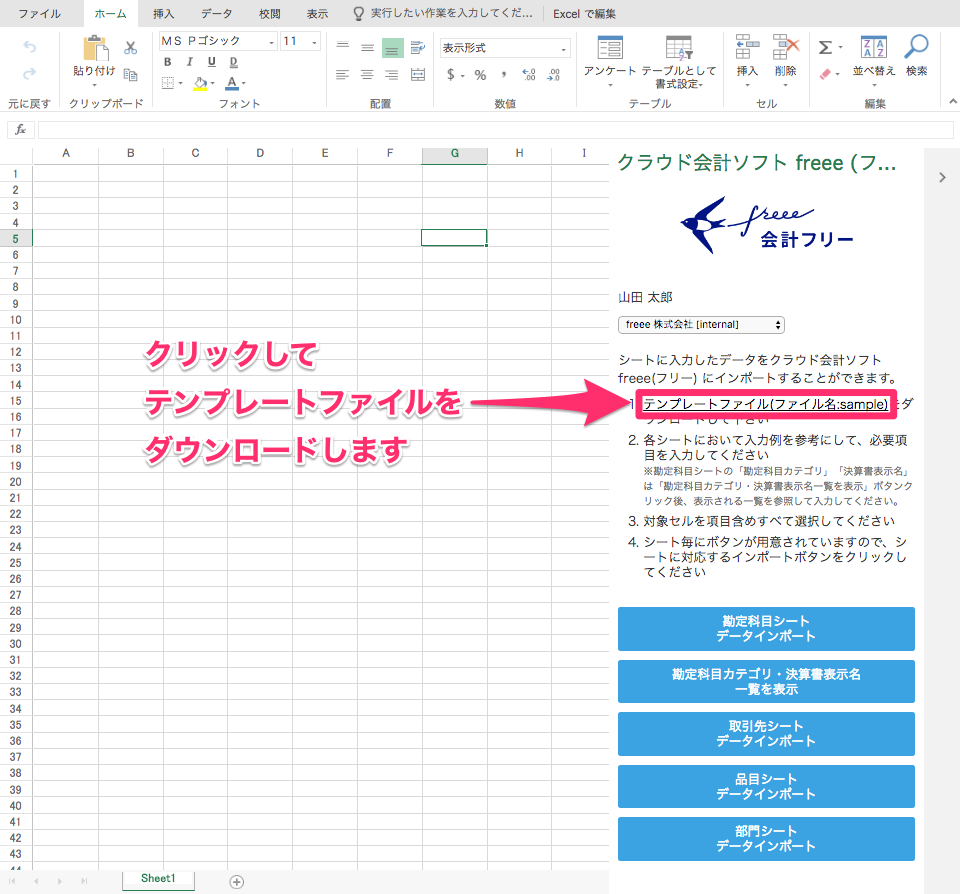The image size is (960, 894).
Task: Add a new sheet with plus icon
Action: [237, 882]
